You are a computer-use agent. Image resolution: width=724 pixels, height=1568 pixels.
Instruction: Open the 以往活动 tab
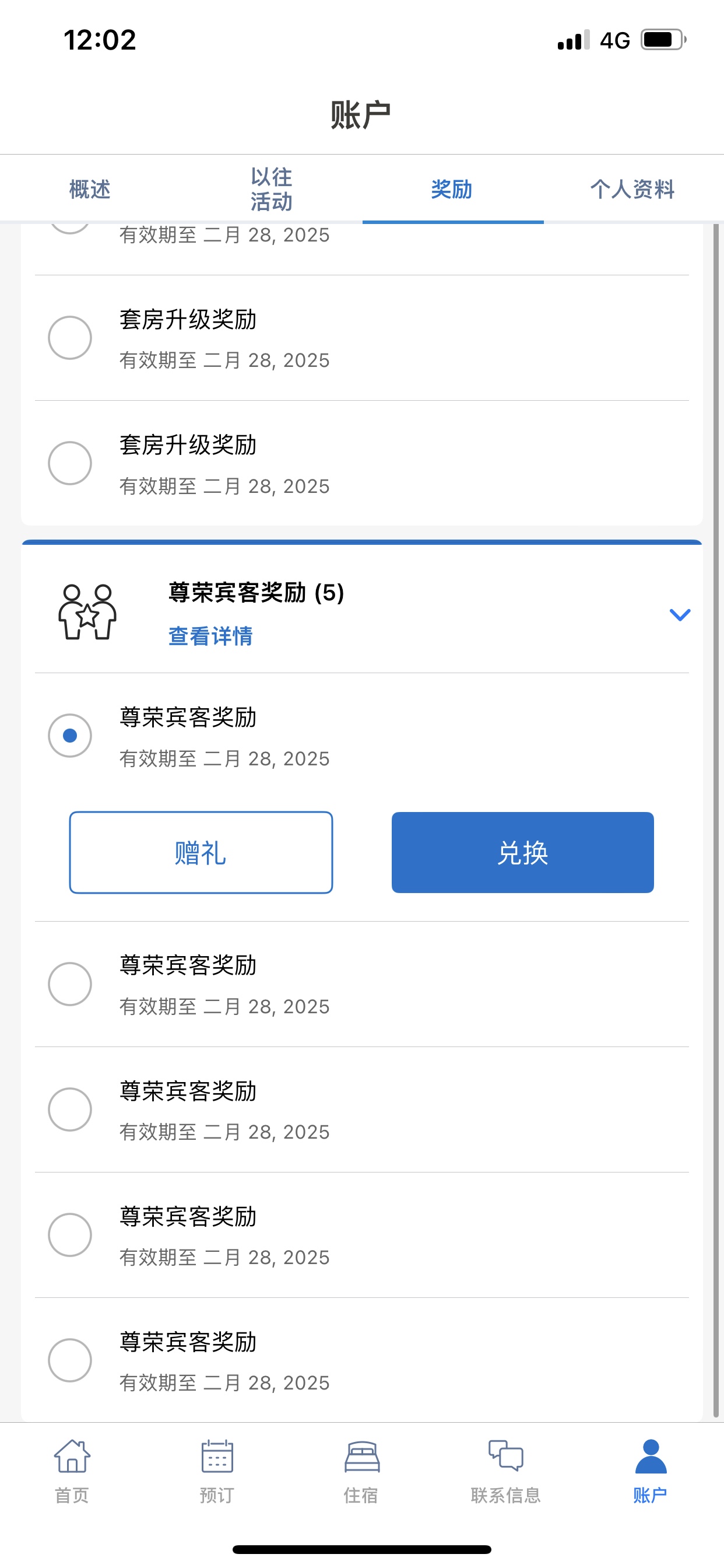(x=271, y=190)
